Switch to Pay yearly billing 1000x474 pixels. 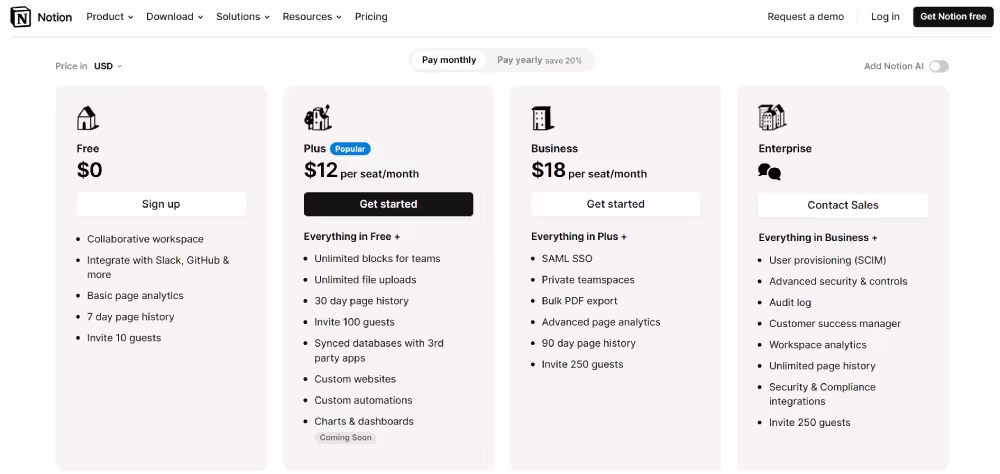click(x=539, y=60)
